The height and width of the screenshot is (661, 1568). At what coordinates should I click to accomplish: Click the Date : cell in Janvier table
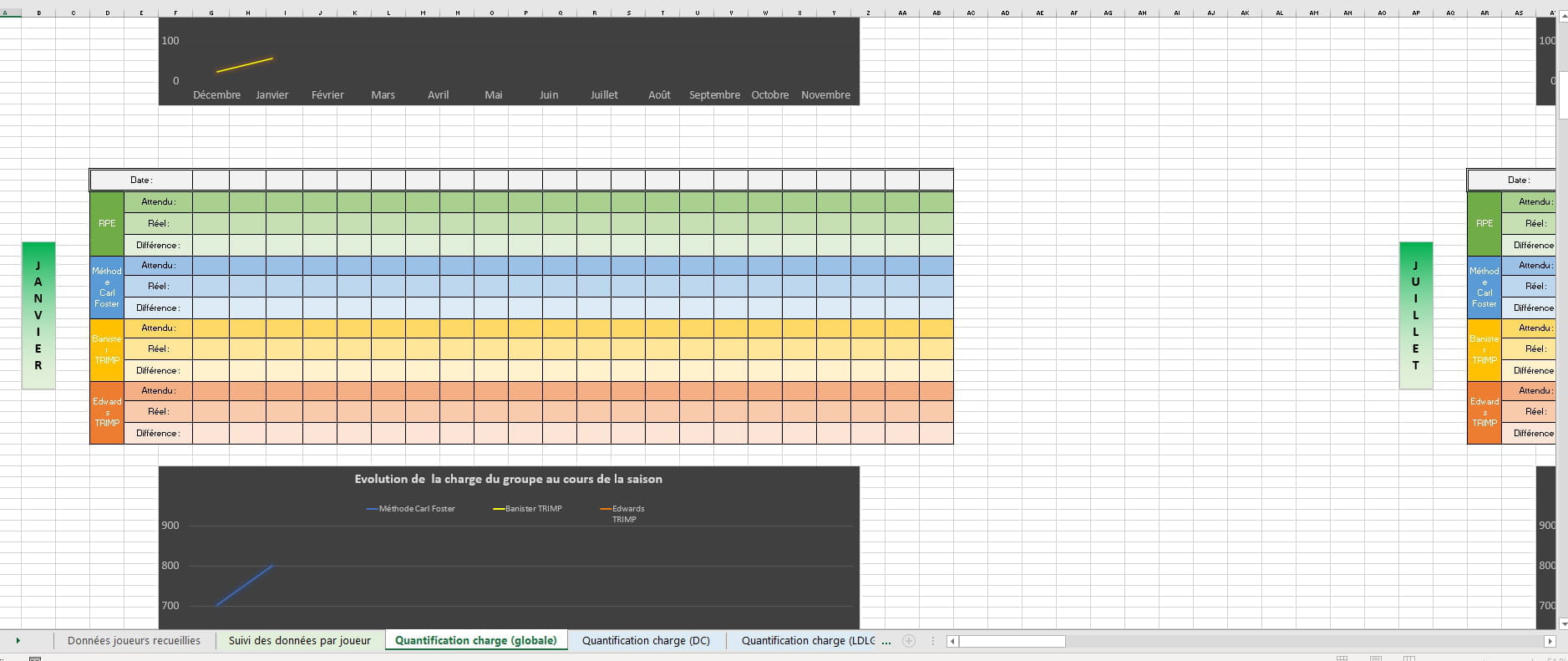141,180
